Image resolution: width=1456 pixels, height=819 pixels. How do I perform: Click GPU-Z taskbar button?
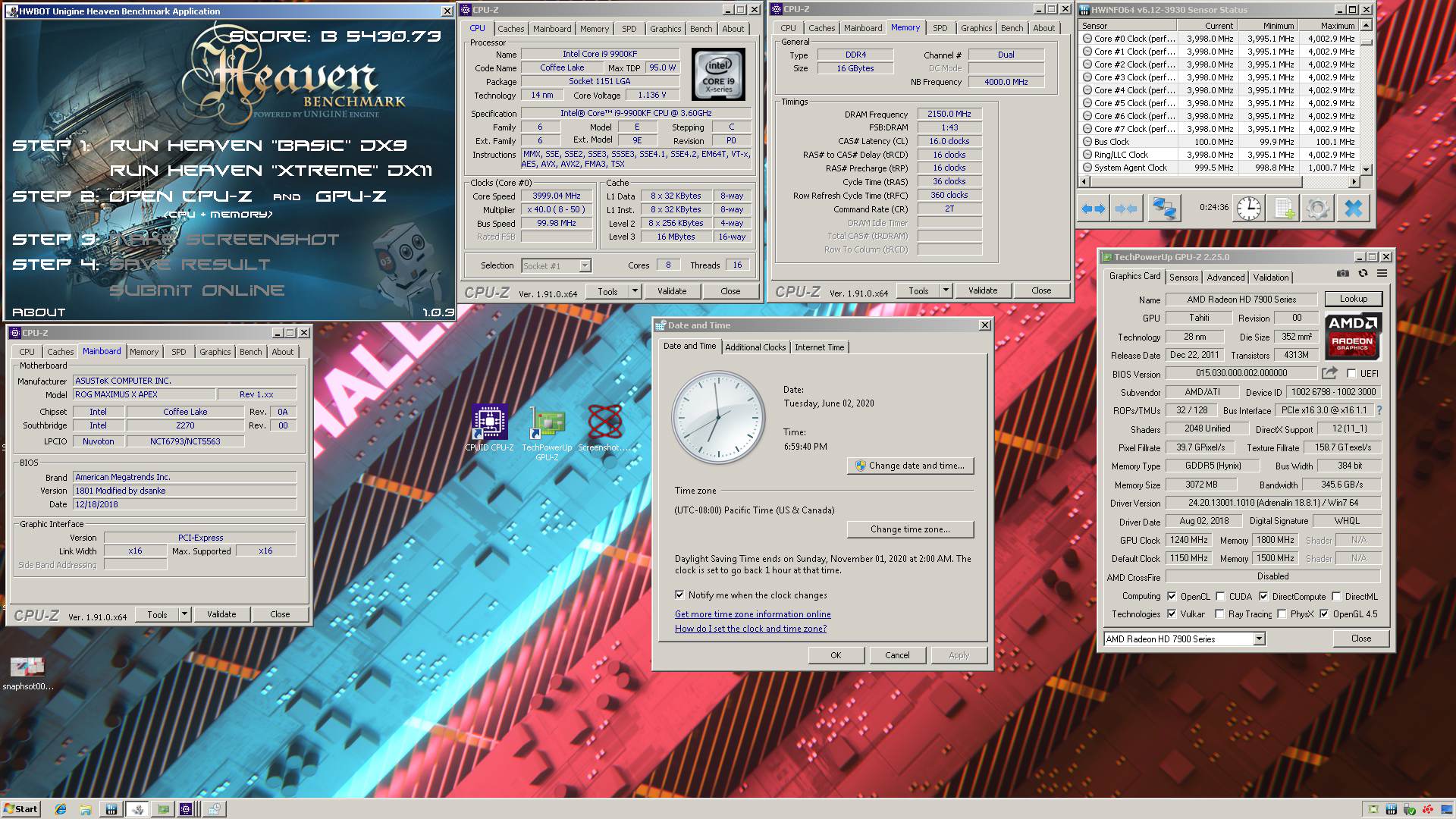[163, 809]
